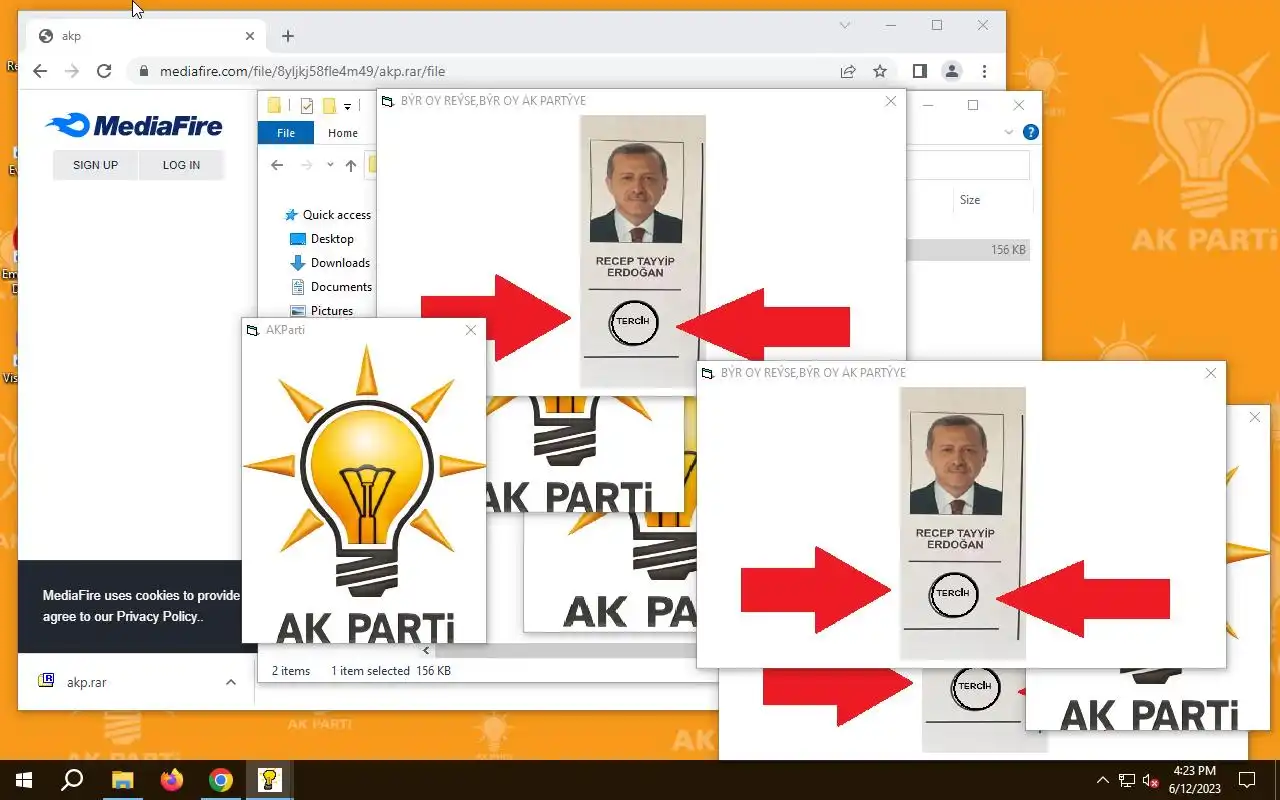Click Explorer New Folder quick access icon

pos(328,106)
